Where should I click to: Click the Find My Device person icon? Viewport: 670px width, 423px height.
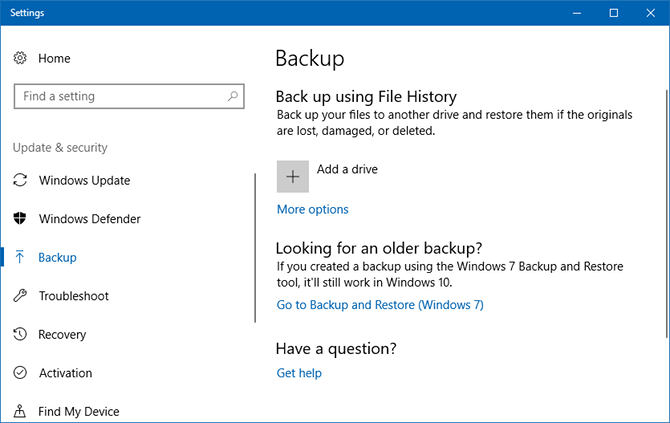(x=20, y=411)
